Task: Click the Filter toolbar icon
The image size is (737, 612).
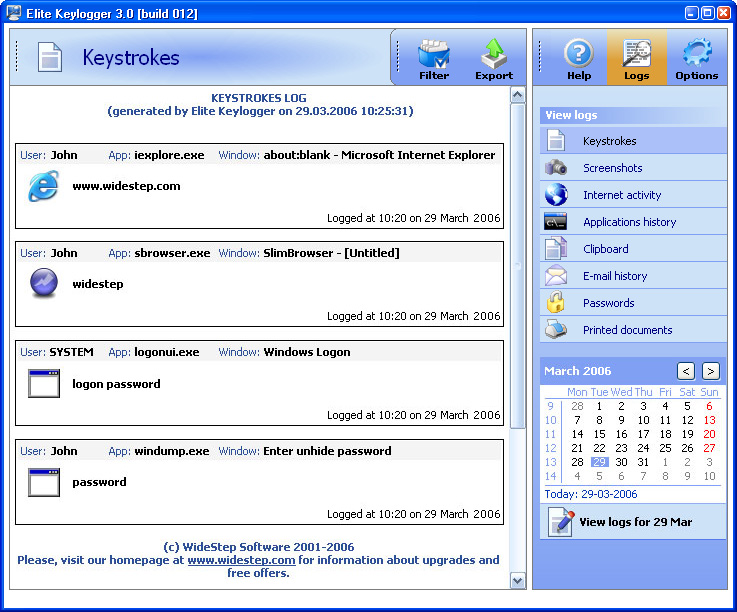Action: pos(434,58)
